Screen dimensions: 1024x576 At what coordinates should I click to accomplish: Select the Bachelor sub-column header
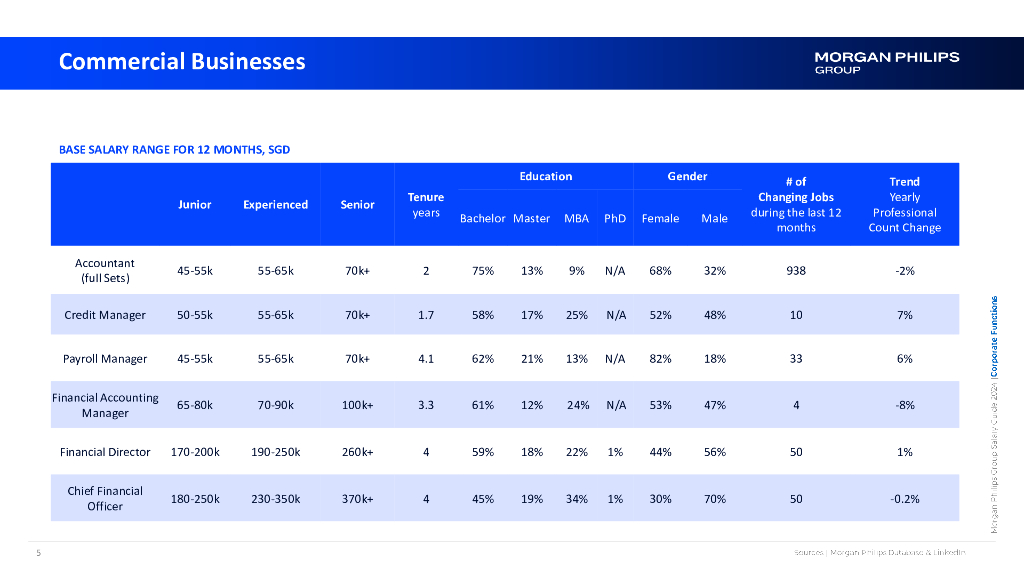click(x=482, y=218)
